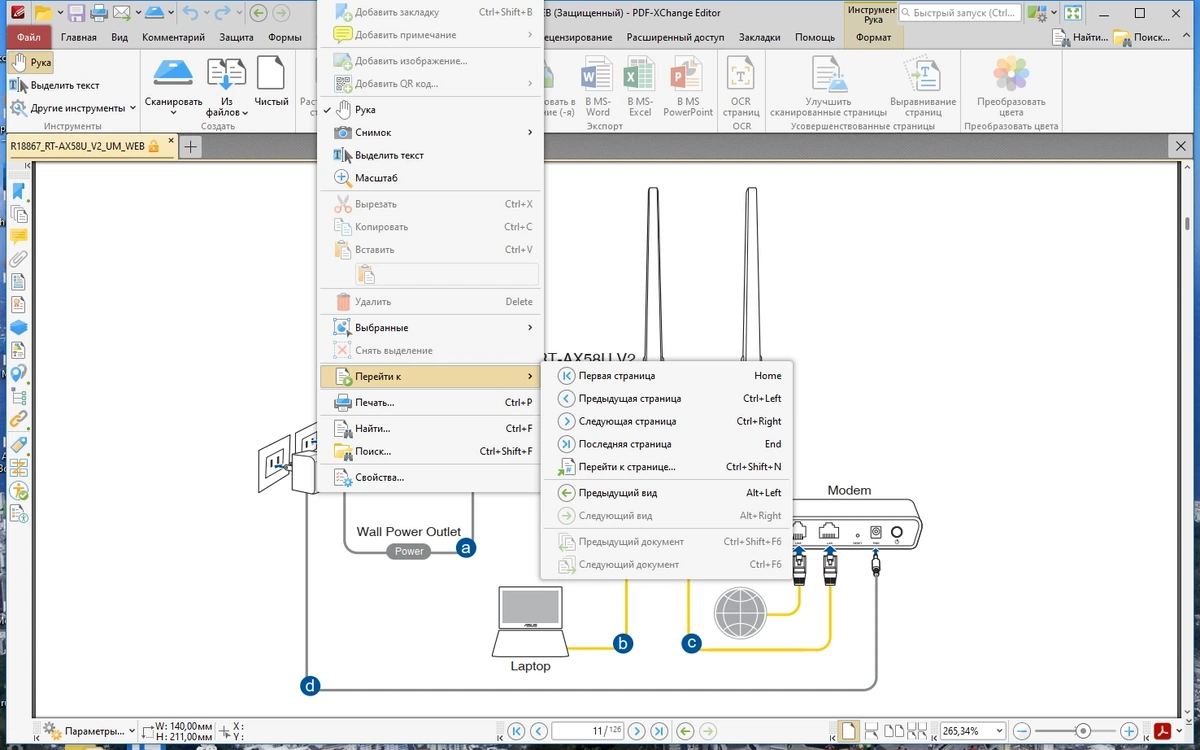This screenshot has width=1200, height=750.
Task: Switch to Формат ribbon tab
Action: (x=873, y=37)
